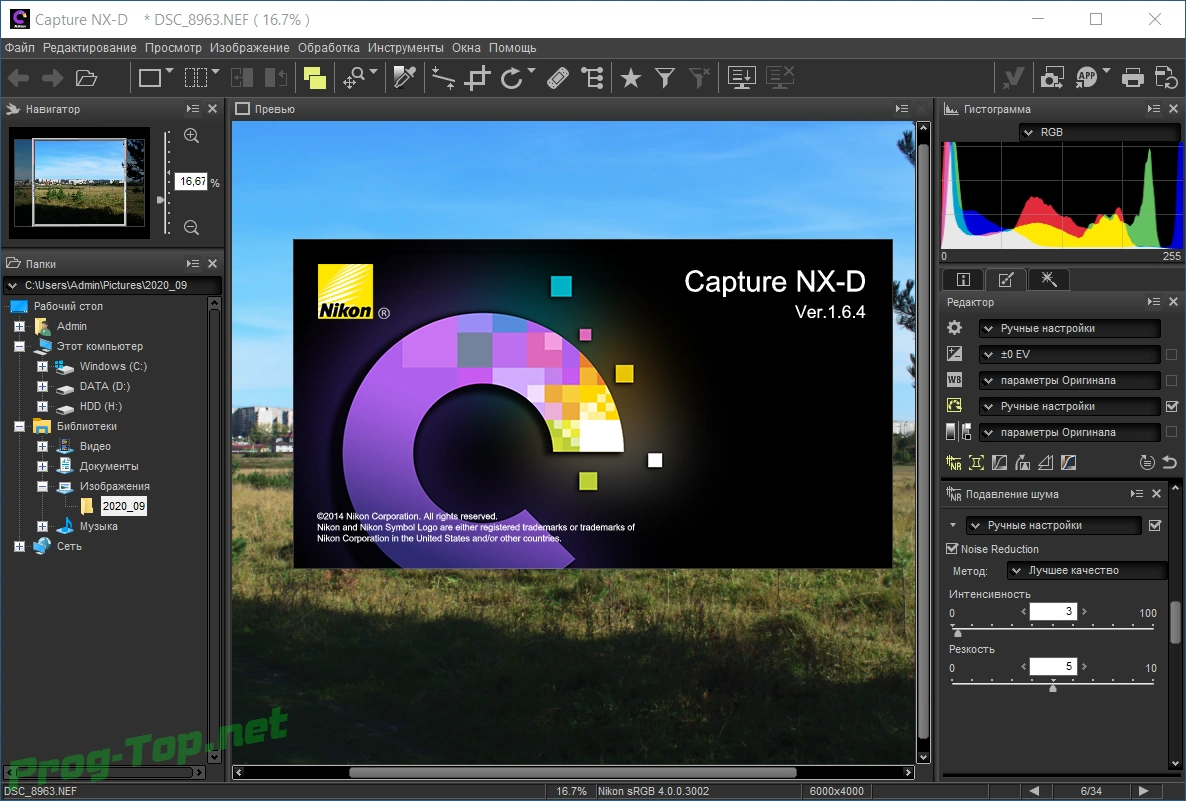Screen dimensions: 1186x801
Task: Select the gray point eyedropper tool
Action: pos(405,78)
